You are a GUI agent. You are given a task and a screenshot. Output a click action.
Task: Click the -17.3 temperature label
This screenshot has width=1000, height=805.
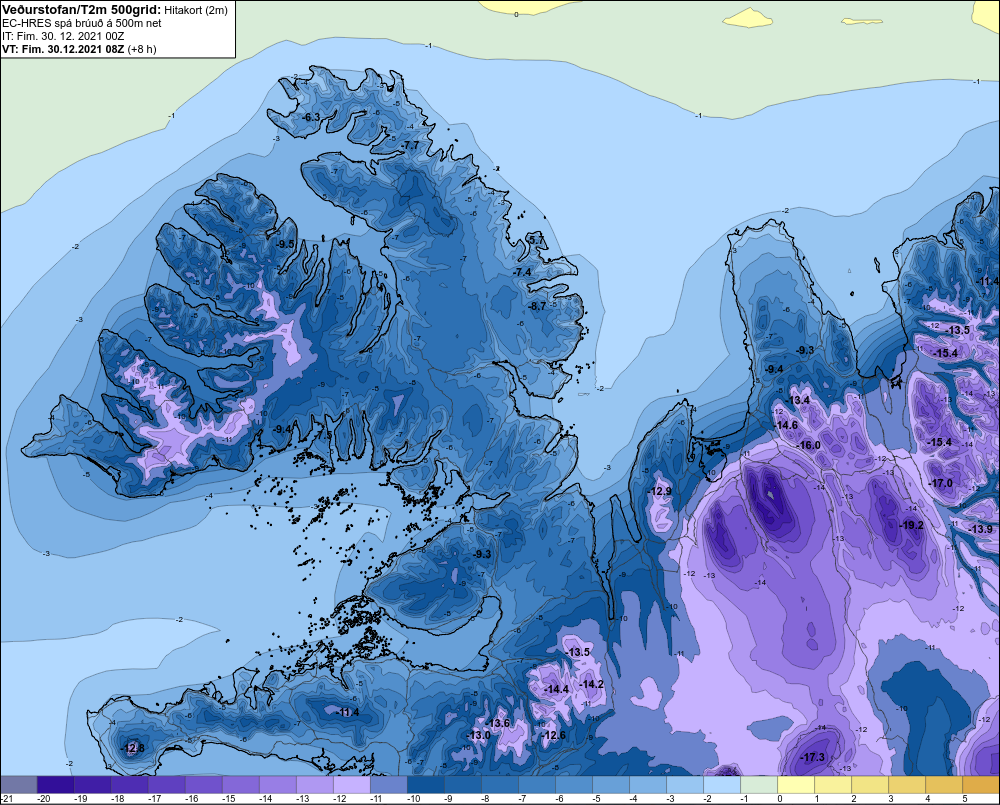812,757
